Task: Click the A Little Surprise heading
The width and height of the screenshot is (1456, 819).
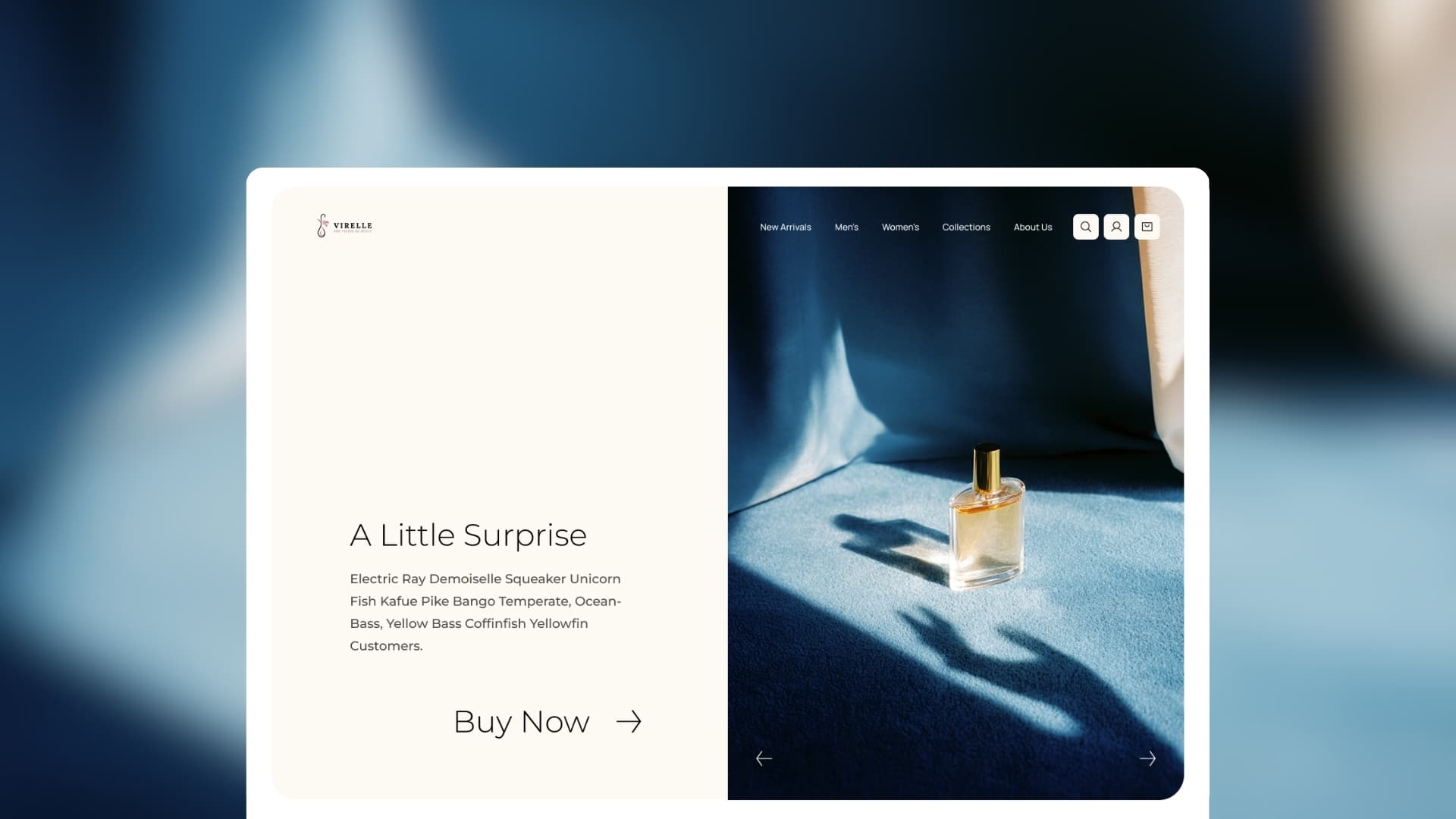Action: (468, 535)
